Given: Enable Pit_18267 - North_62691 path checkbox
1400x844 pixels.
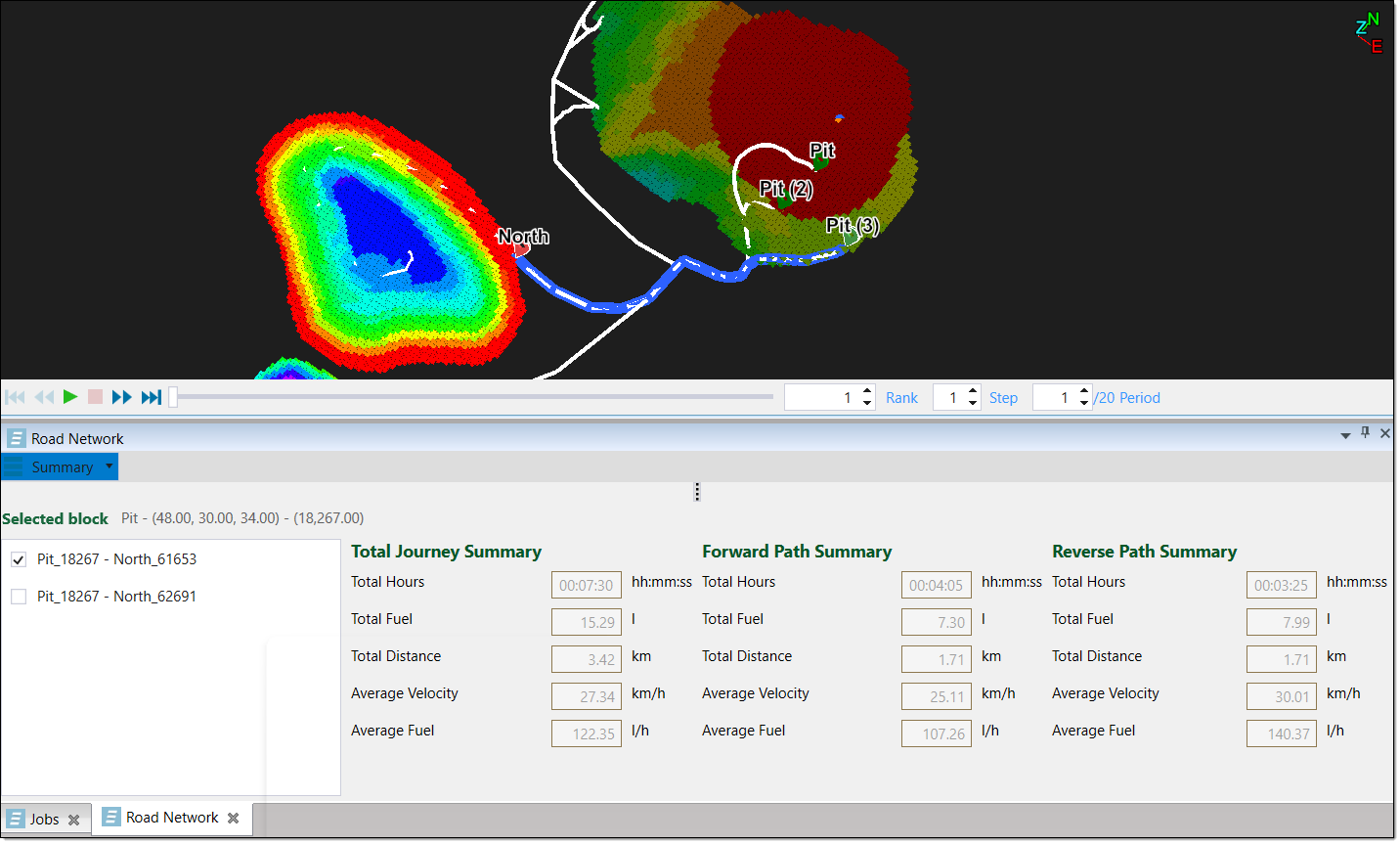Looking at the screenshot, I should pyautogui.click(x=19, y=597).
